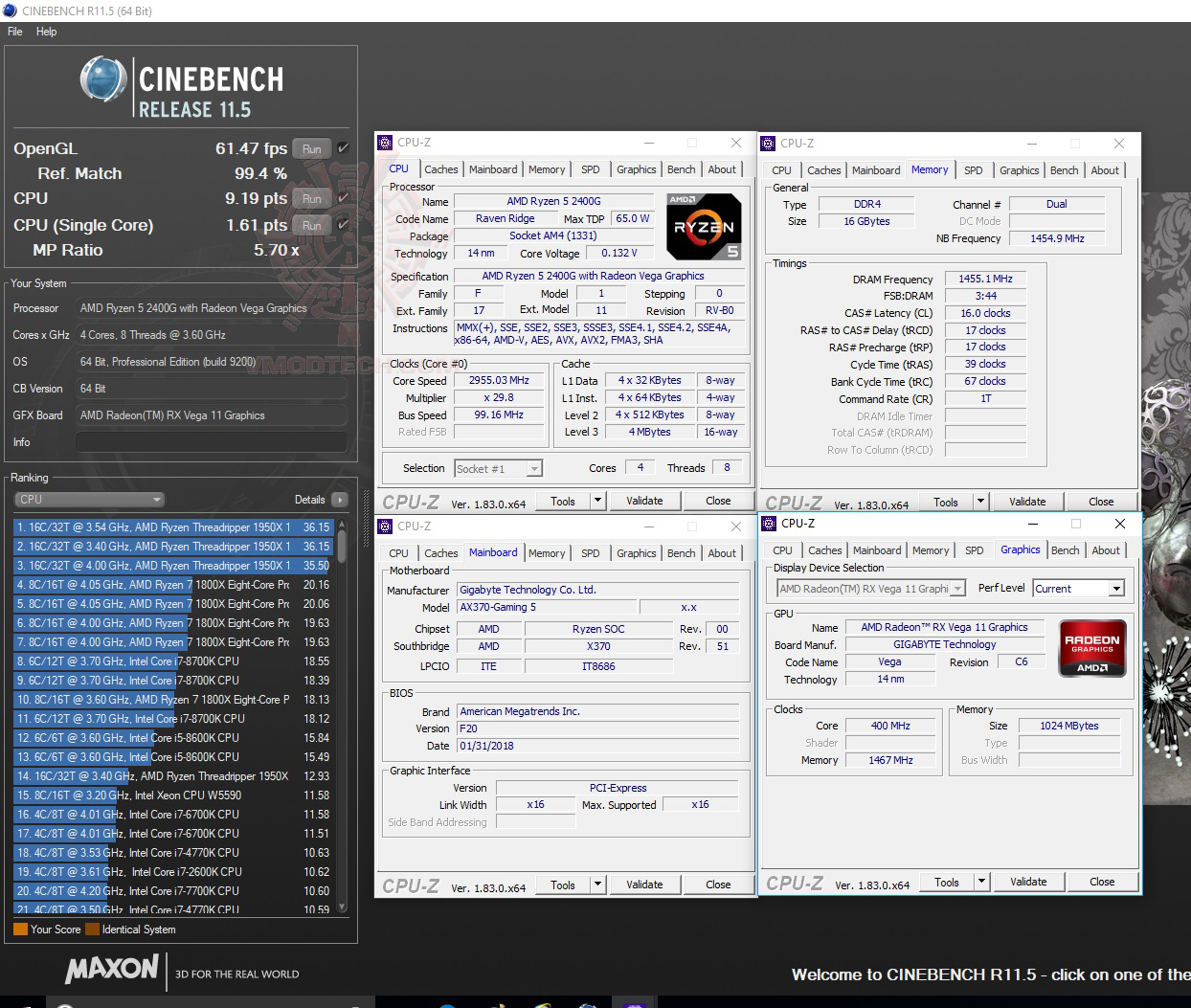Switch to the Bench tab in CPU-Z

681,169
